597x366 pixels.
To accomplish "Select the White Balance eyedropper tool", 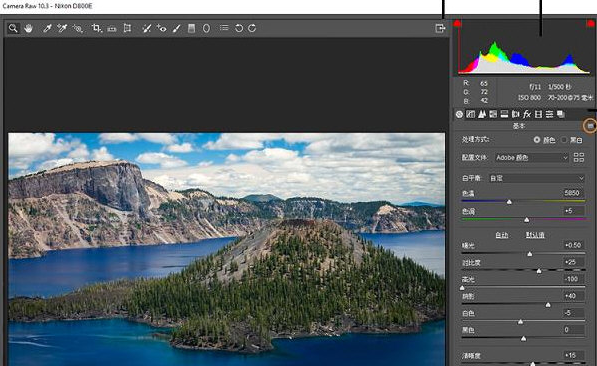I will 47,28.
